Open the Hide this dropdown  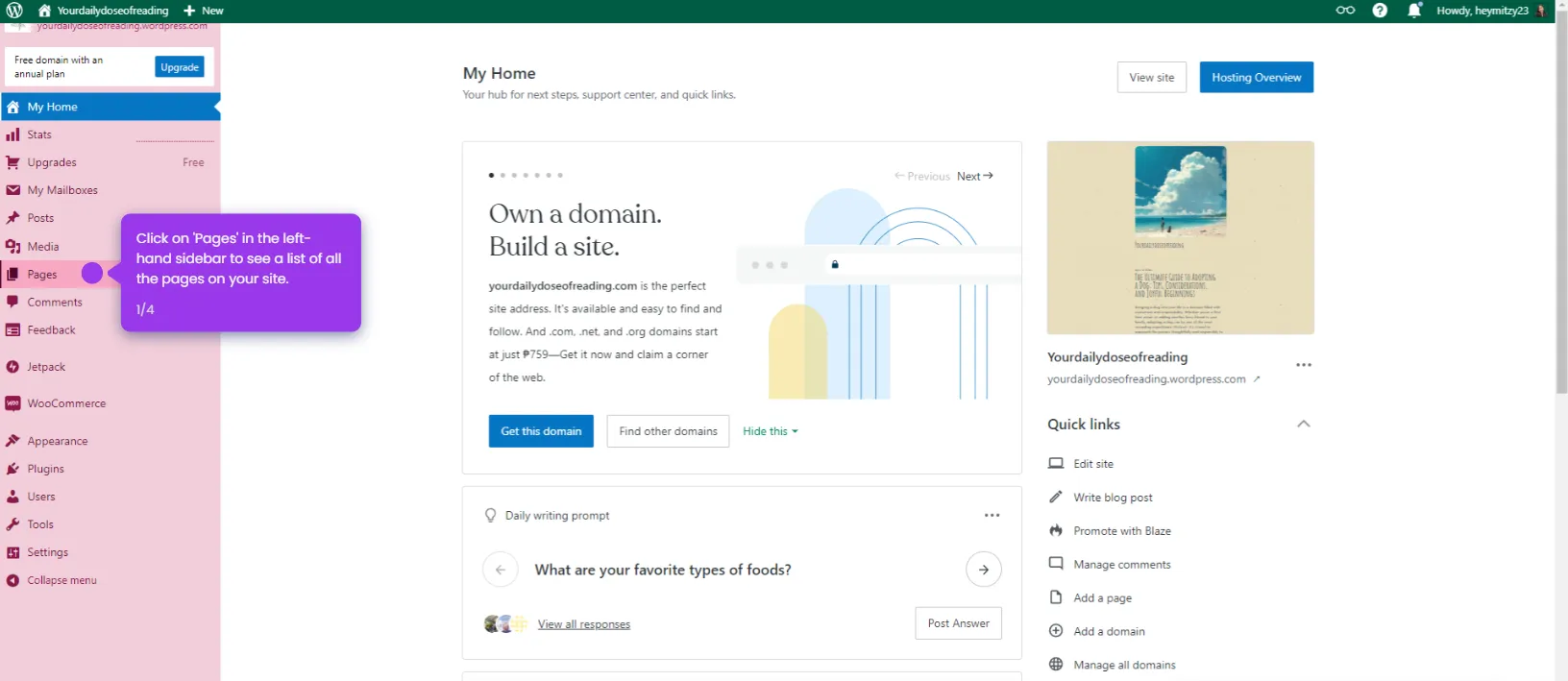click(770, 431)
